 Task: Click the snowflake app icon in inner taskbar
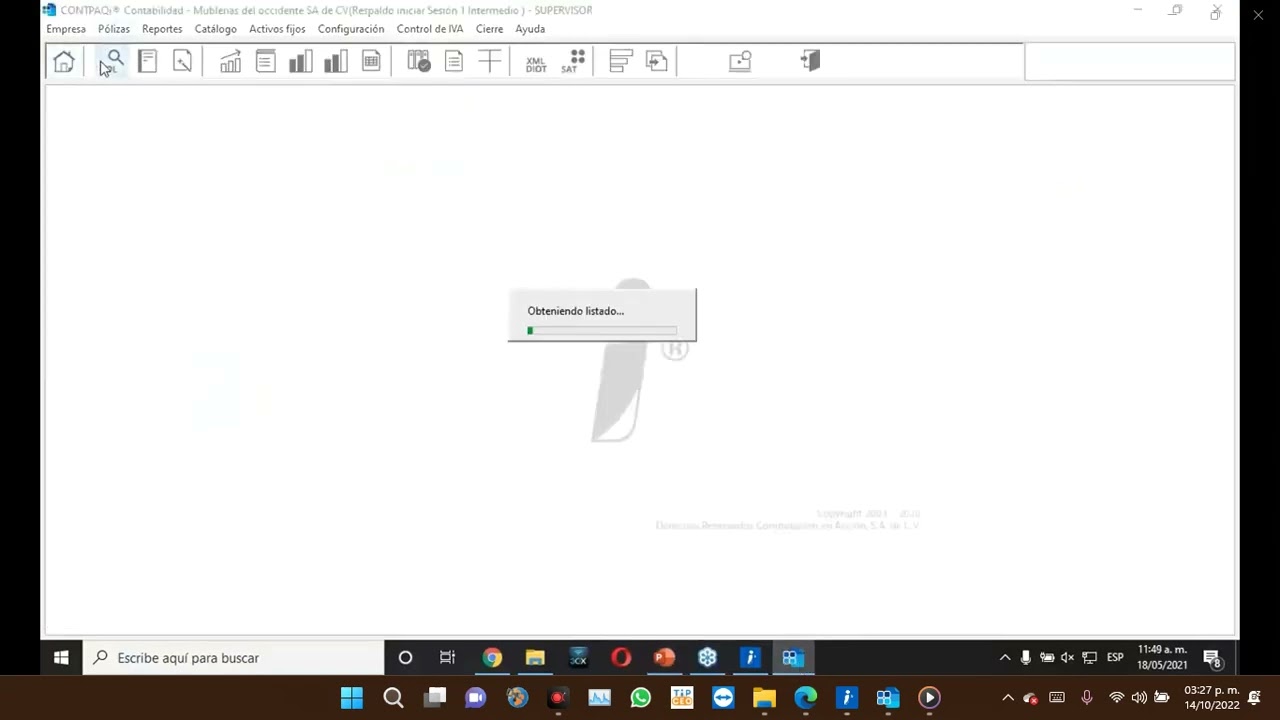click(x=707, y=658)
